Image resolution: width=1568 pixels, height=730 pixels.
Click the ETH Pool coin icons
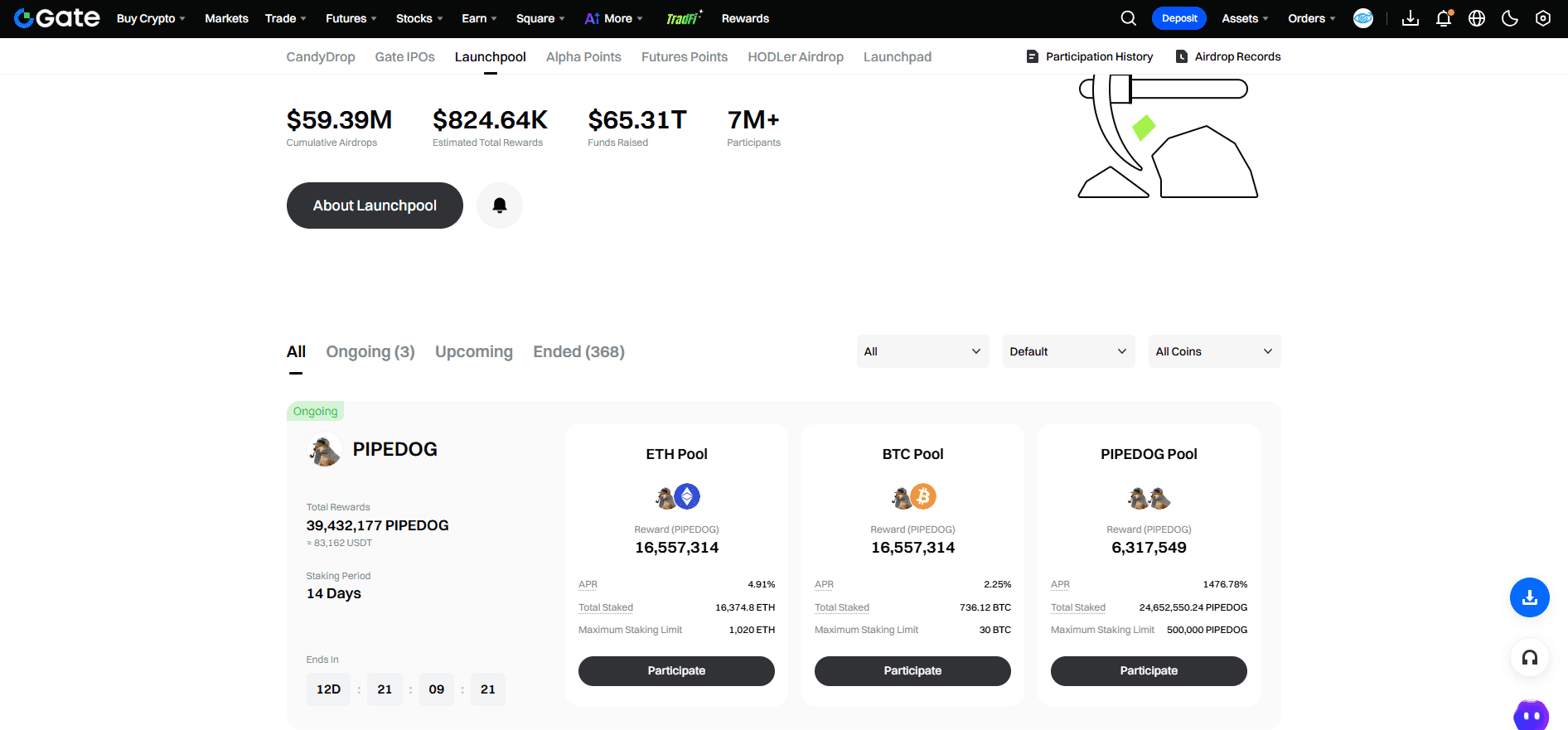point(677,497)
